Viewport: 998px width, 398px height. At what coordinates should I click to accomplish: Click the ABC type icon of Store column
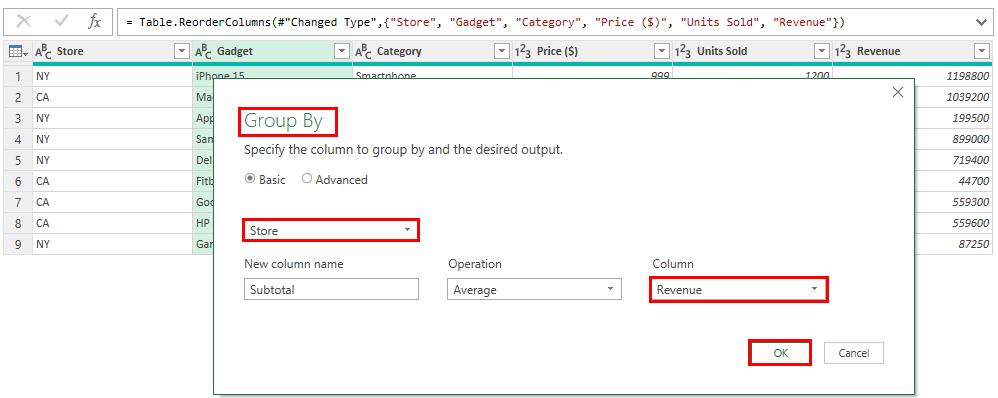(43, 52)
